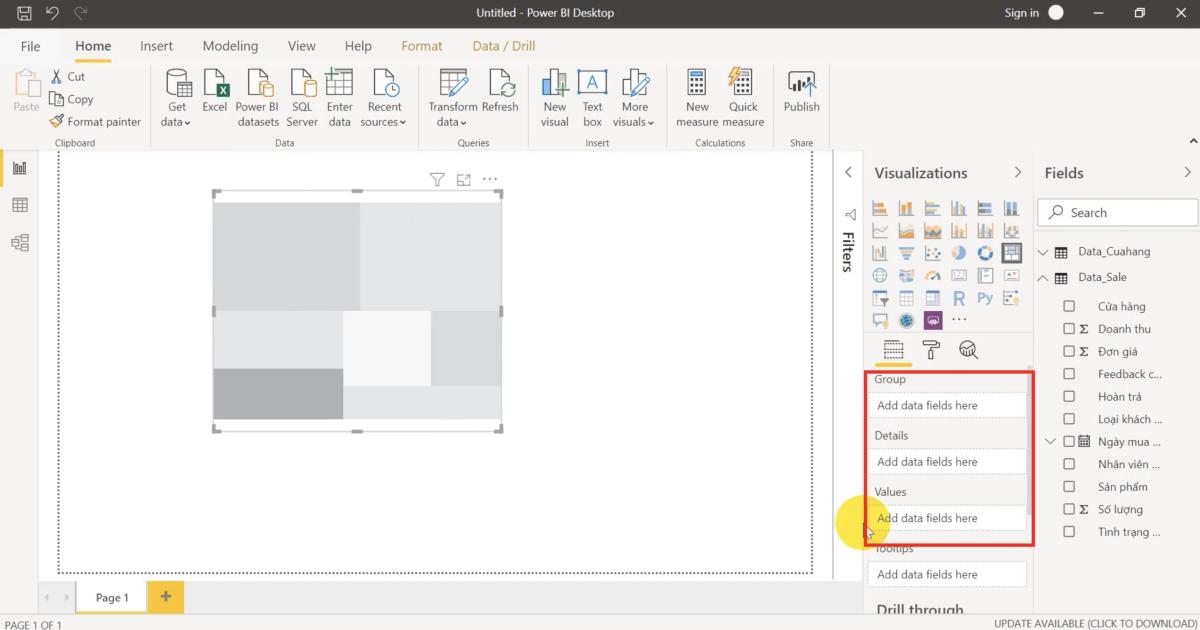Select the Slicer visualization
This screenshot has width=1200, height=630.
[880, 297]
